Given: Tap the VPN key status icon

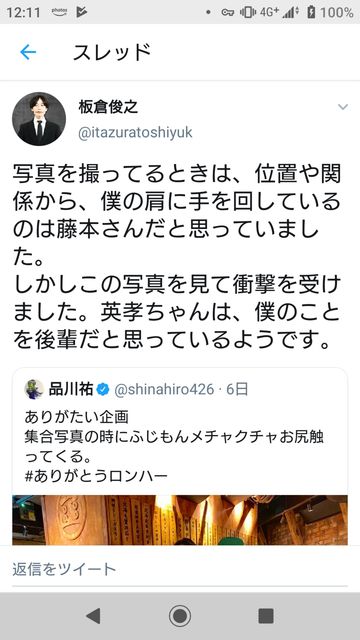Looking at the screenshot, I should point(227,13).
